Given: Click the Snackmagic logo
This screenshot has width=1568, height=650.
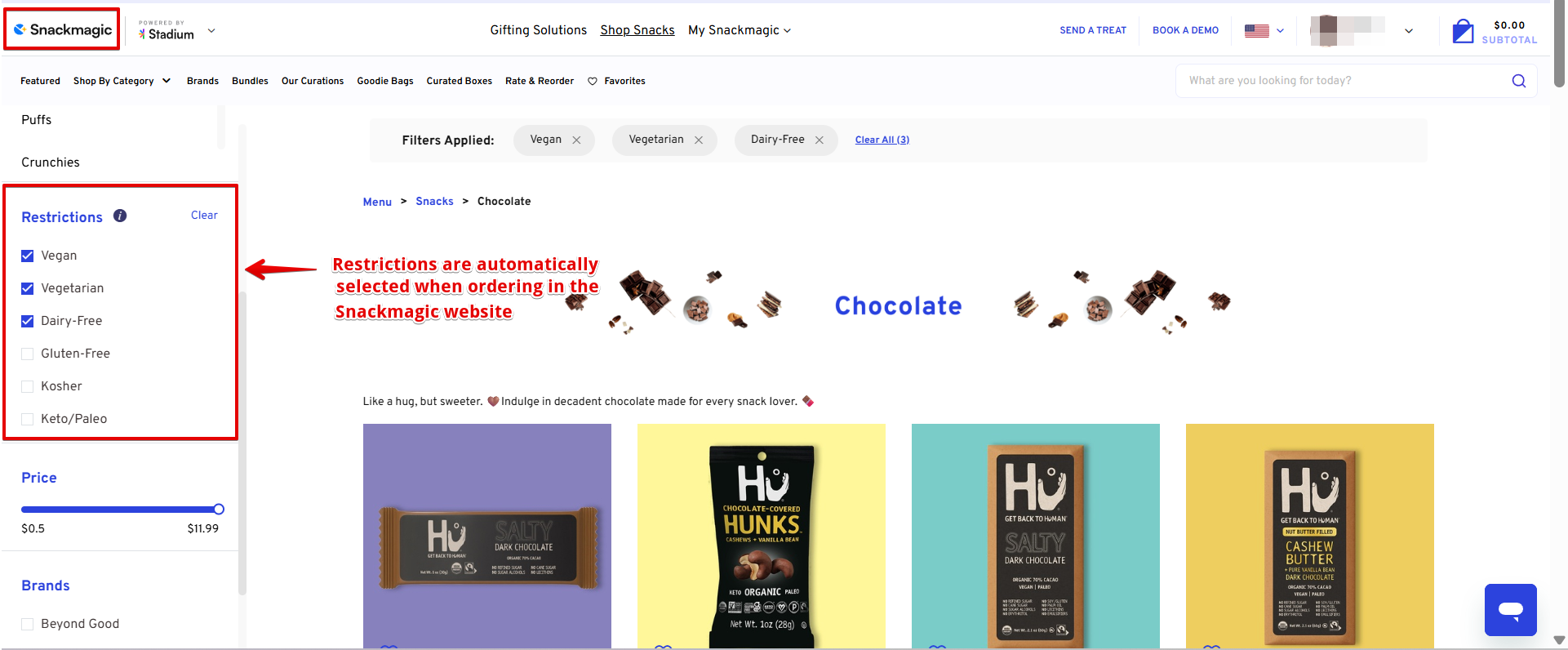Looking at the screenshot, I should [63, 30].
